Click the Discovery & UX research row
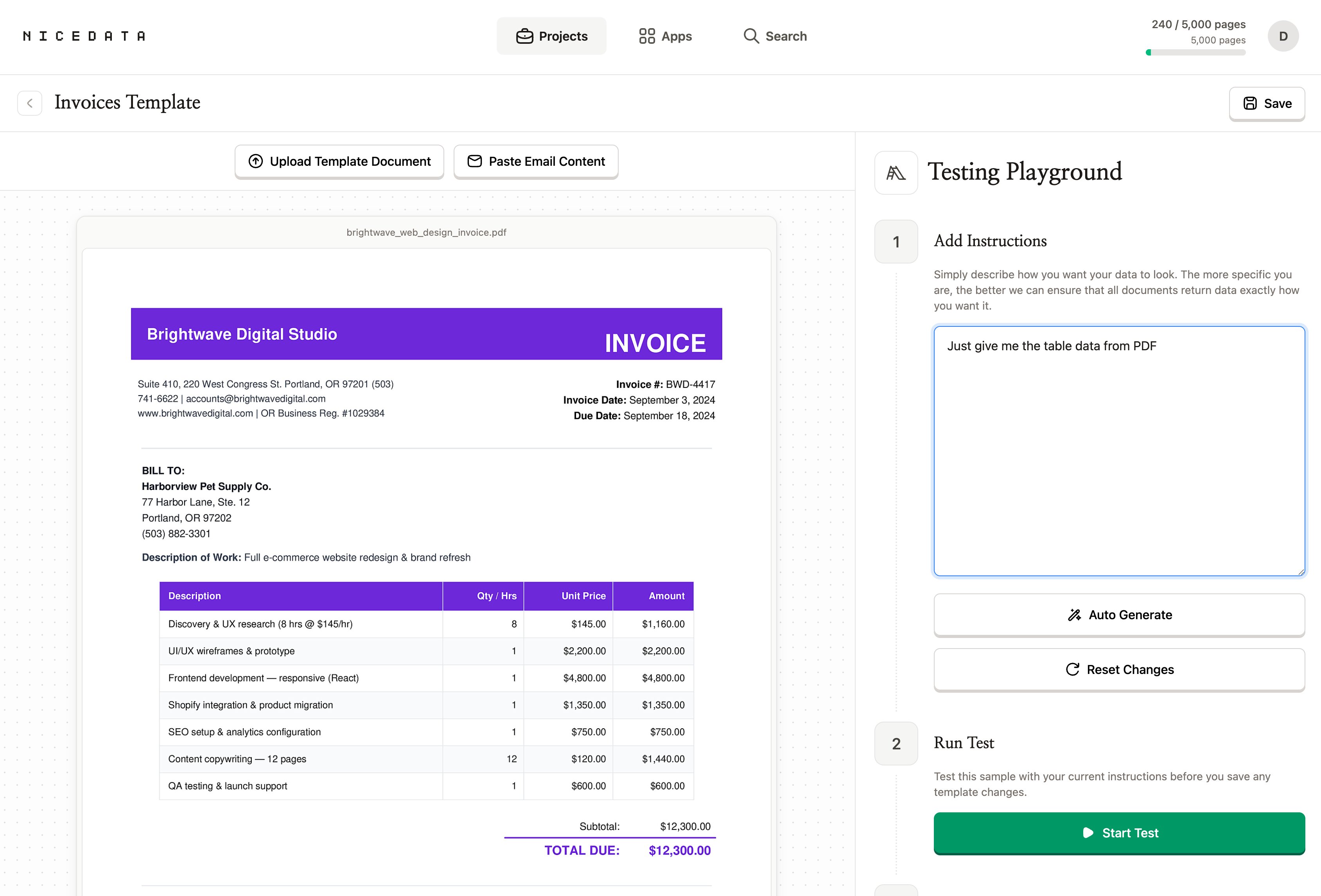The height and width of the screenshot is (896, 1321). click(426, 624)
